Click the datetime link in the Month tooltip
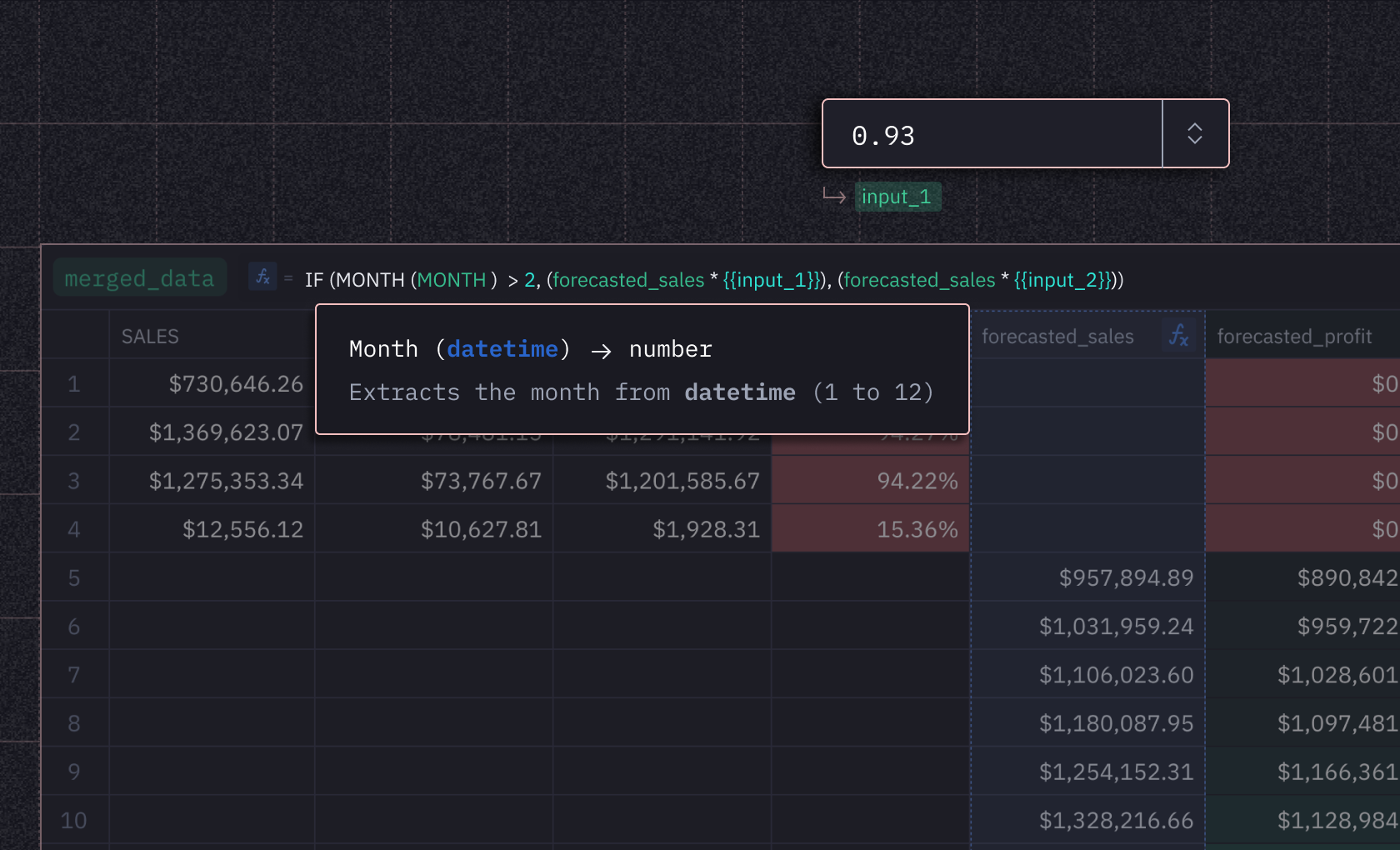 502,348
